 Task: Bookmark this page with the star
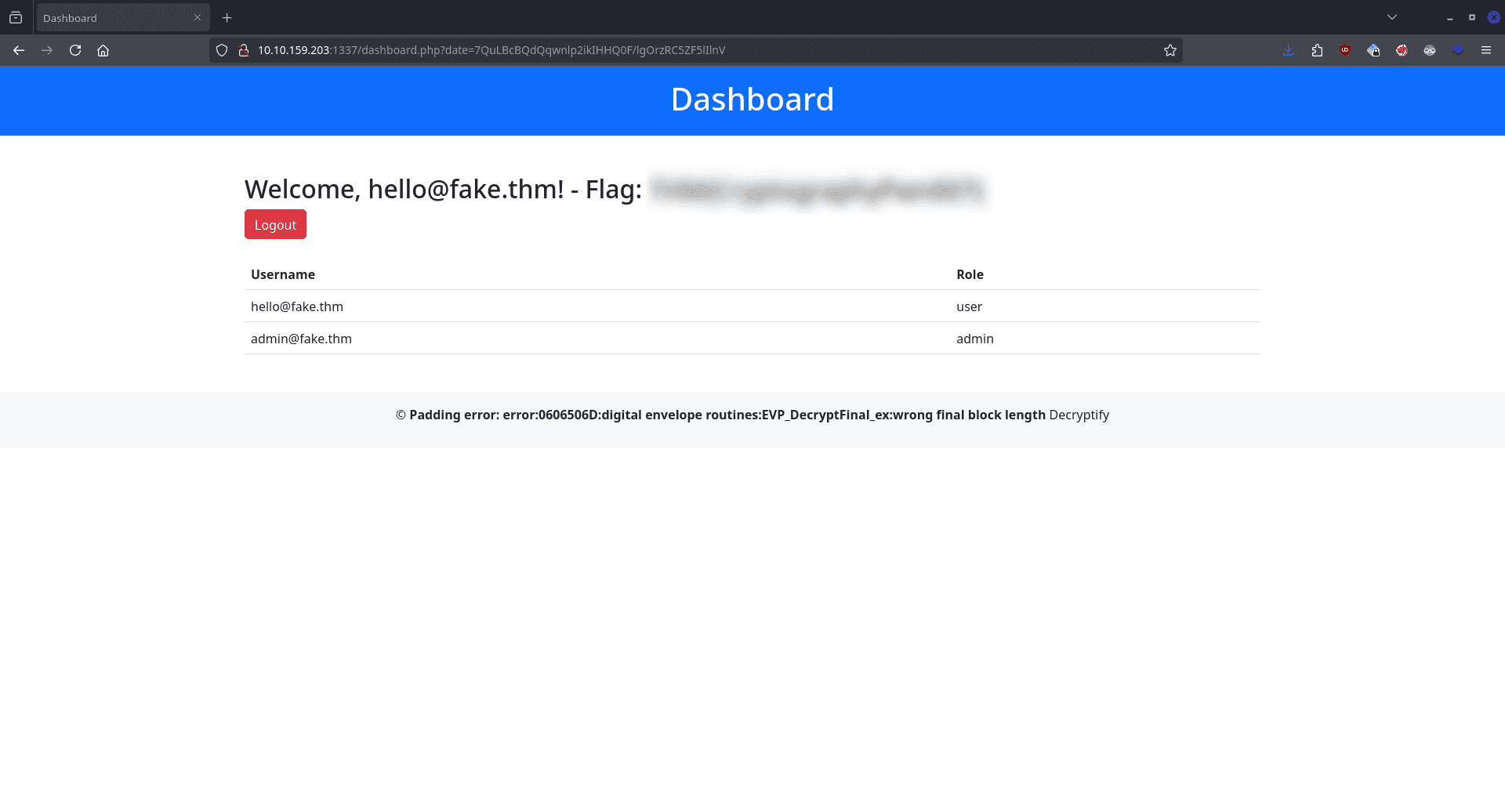click(1170, 50)
